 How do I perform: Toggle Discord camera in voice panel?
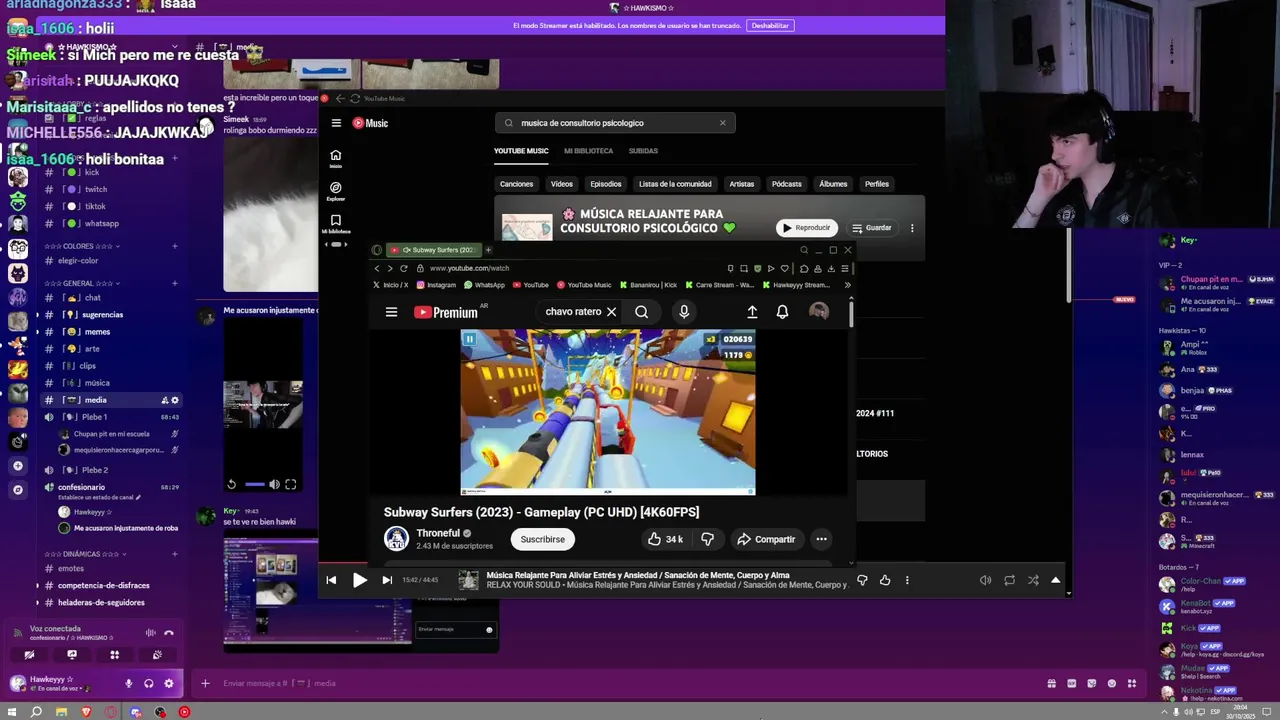(x=29, y=655)
